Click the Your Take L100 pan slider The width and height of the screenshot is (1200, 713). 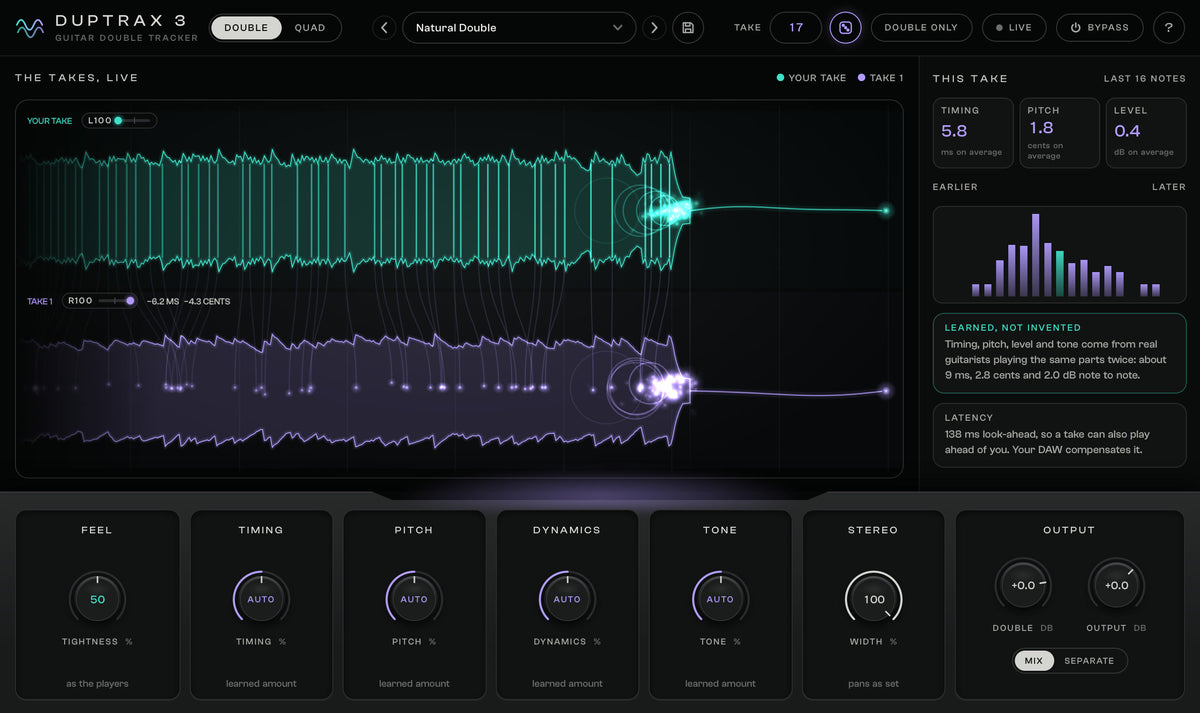click(119, 121)
